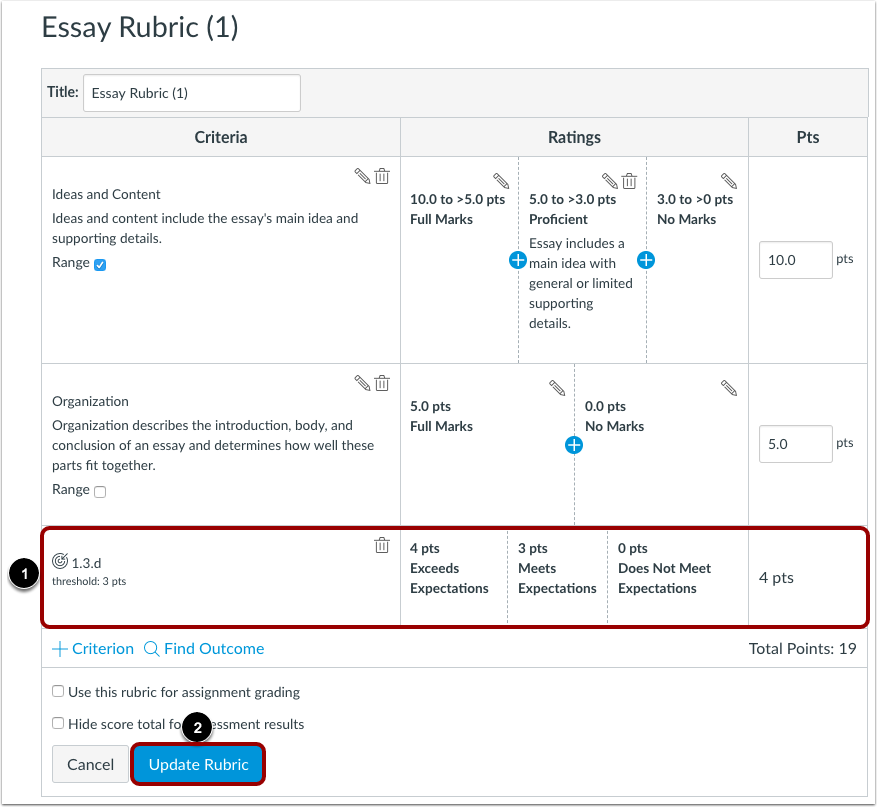Edit the Proficient rating pencil icon
This screenshot has height=807, width=877.
pyautogui.click(x=610, y=181)
